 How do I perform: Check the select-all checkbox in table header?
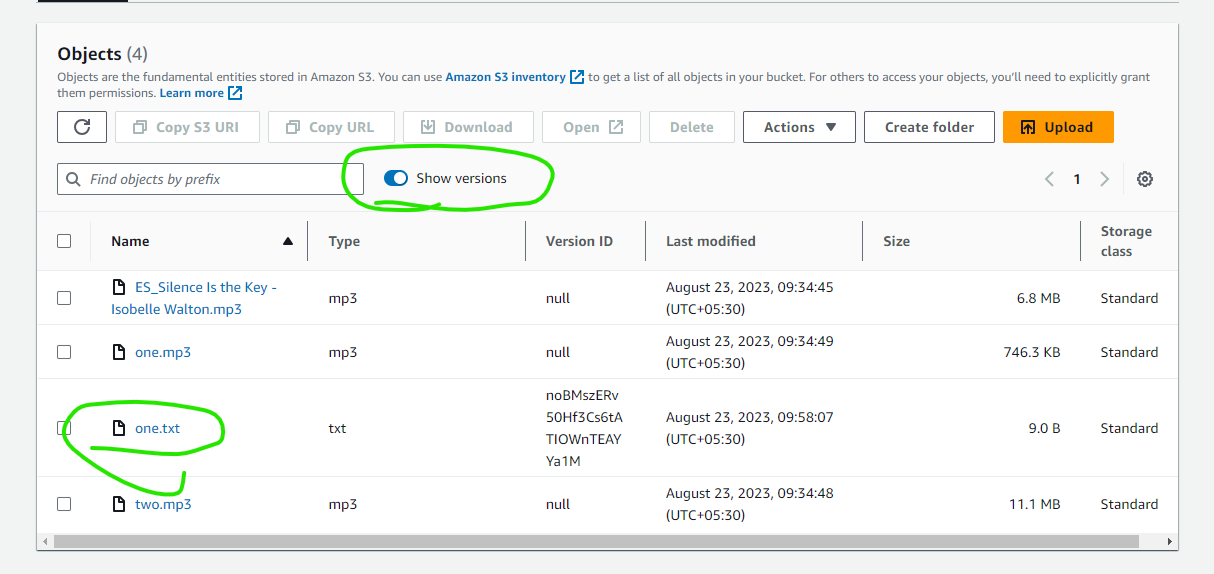pyautogui.click(x=64, y=241)
